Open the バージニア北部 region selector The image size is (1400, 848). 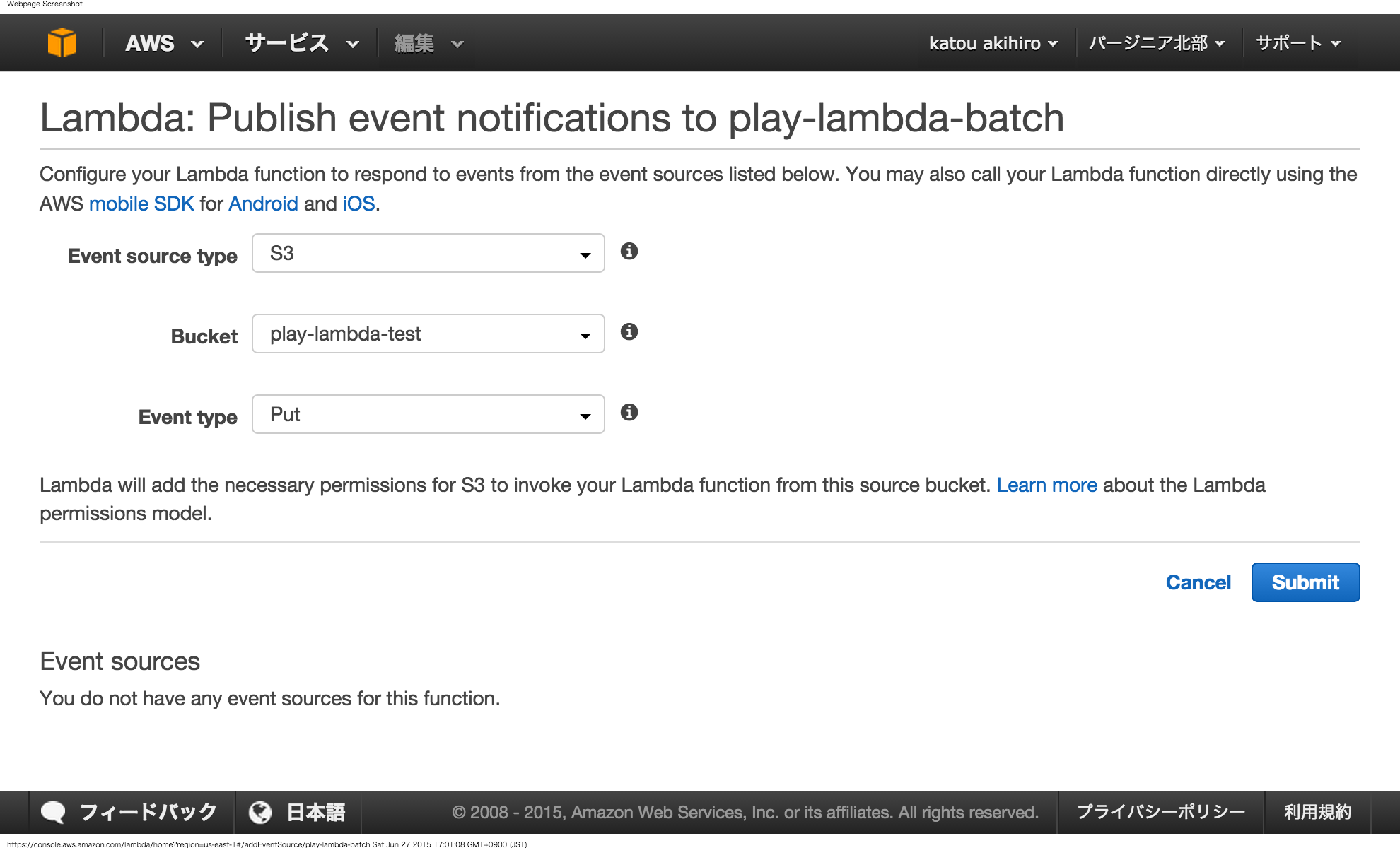(1156, 43)
